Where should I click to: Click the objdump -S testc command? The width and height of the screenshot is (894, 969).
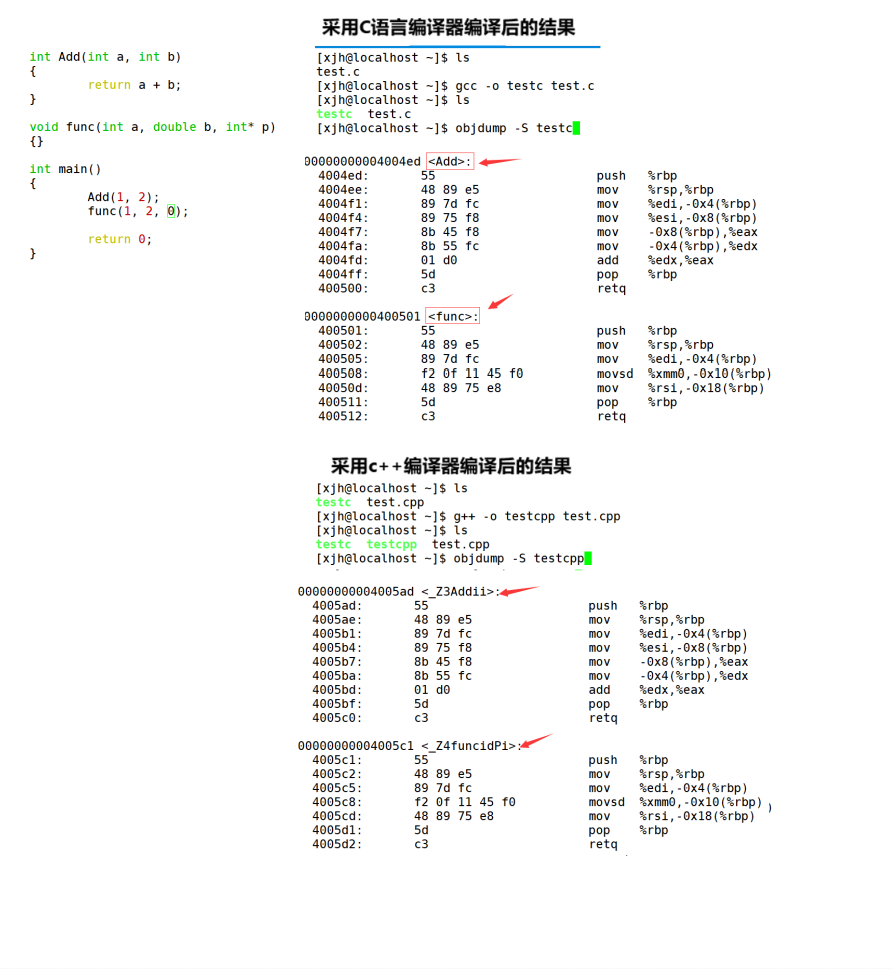(514, 128)
